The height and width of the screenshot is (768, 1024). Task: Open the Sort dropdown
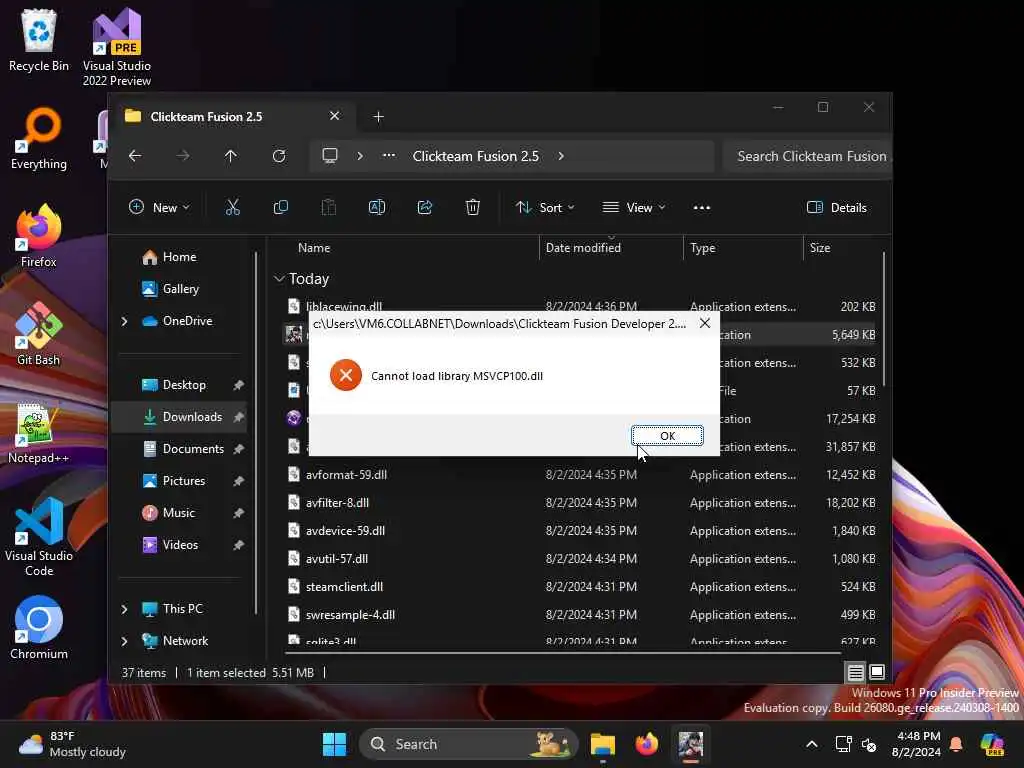coord(545,208)
